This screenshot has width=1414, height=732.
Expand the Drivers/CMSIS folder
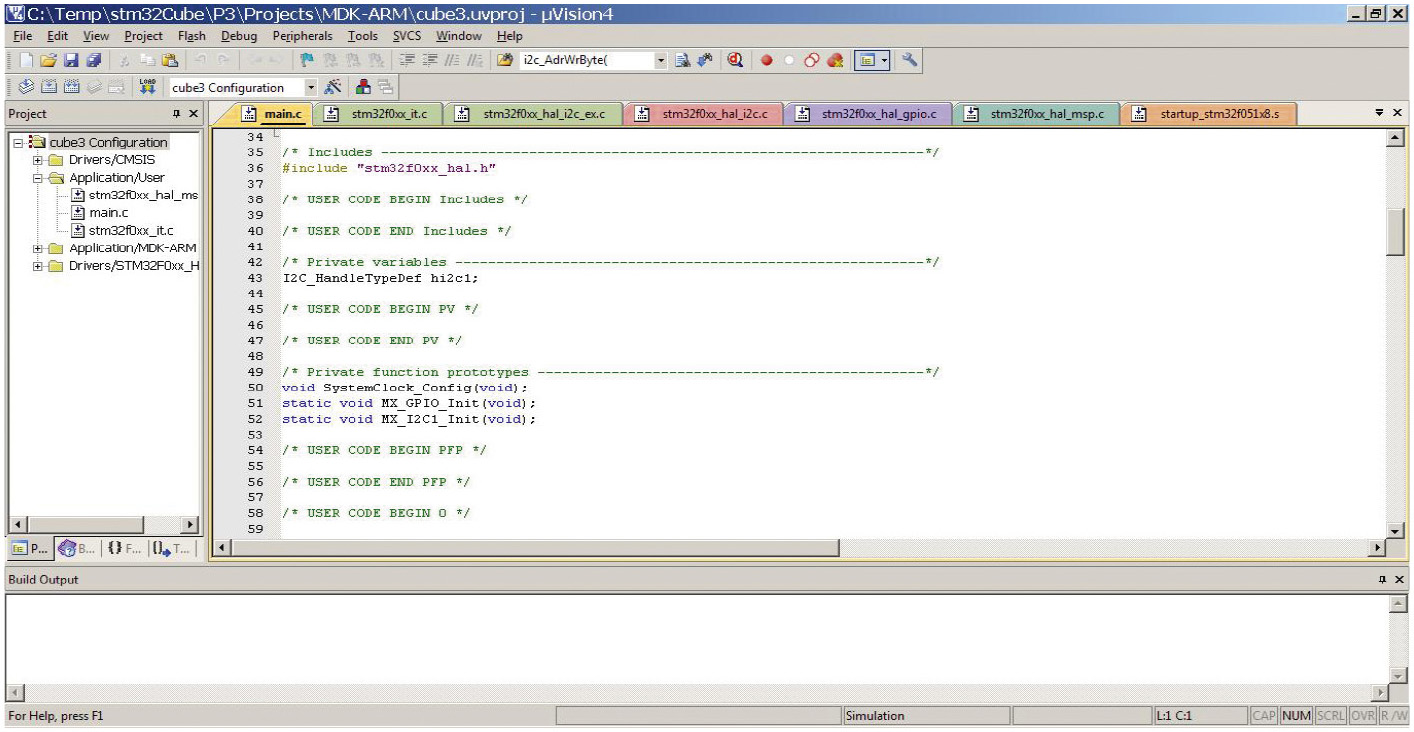(38, 160)
